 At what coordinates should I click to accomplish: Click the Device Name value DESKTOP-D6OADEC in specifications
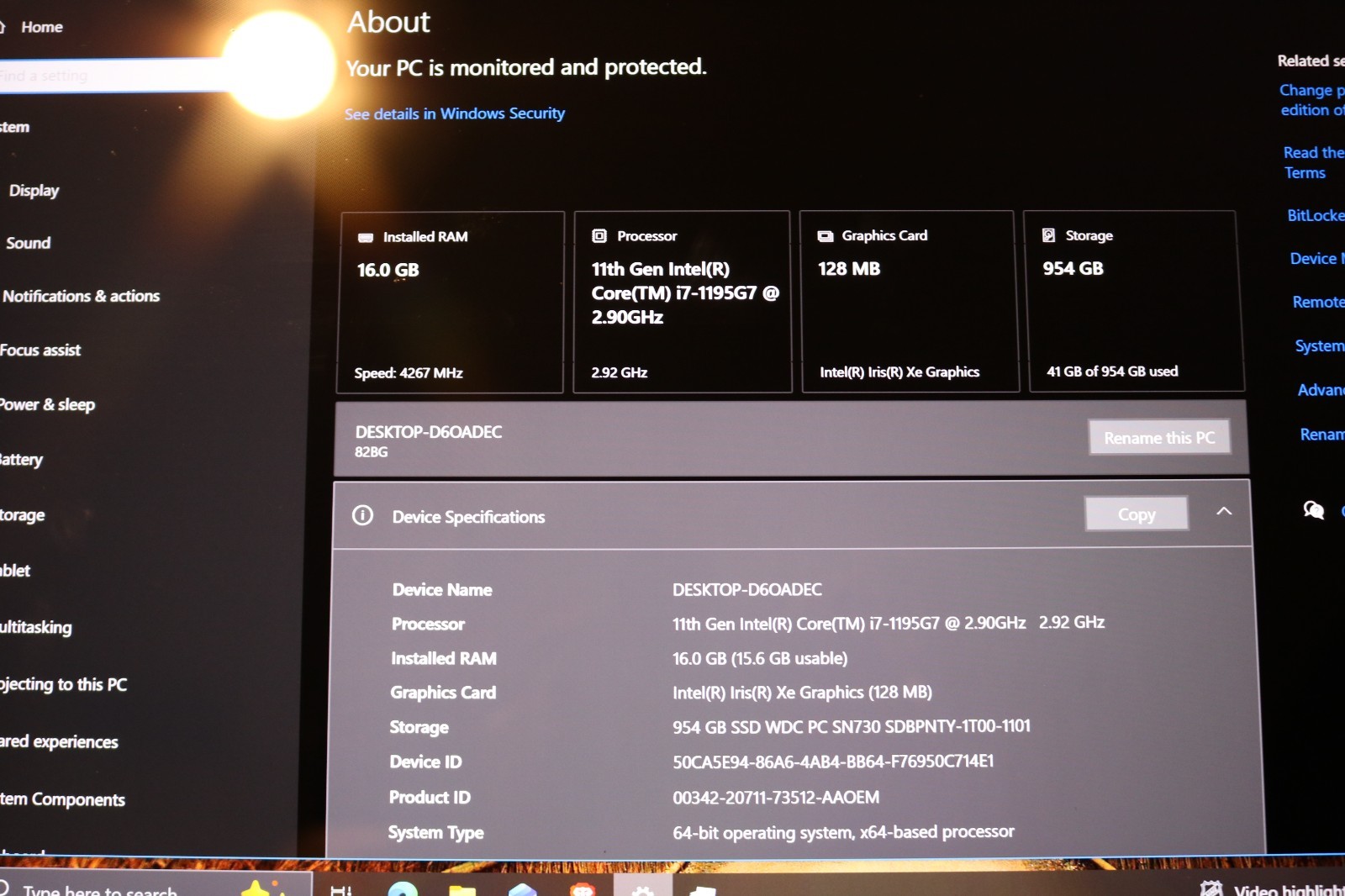(x=747, y=590)
